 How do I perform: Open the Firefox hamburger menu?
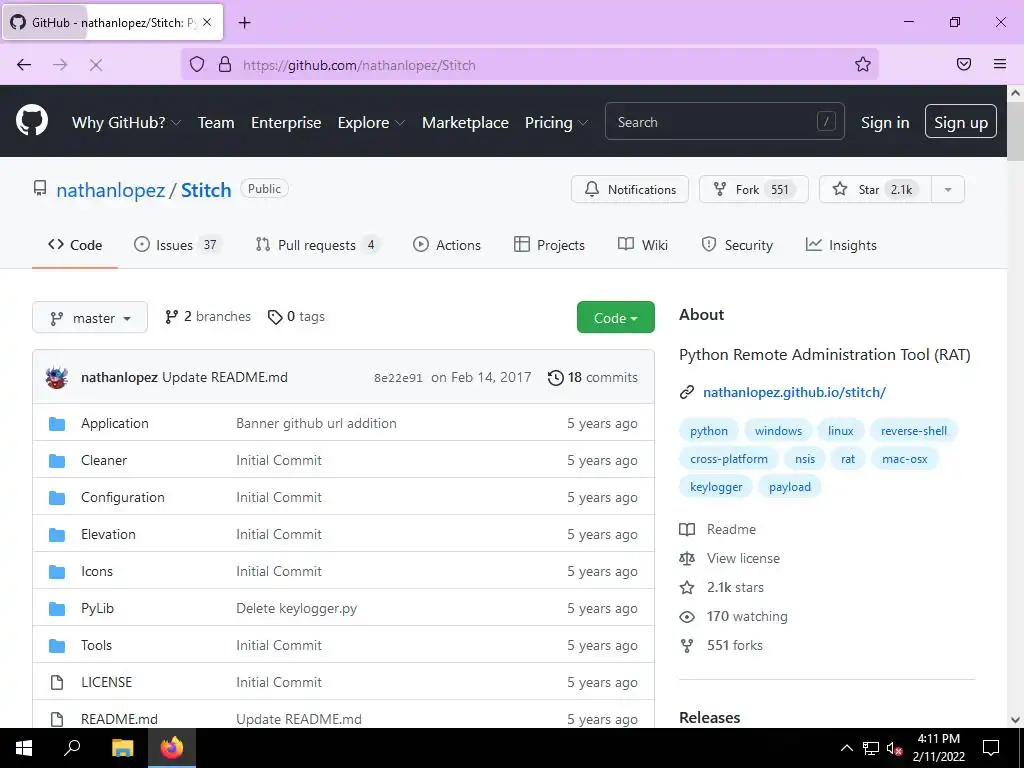(1000, 64)
